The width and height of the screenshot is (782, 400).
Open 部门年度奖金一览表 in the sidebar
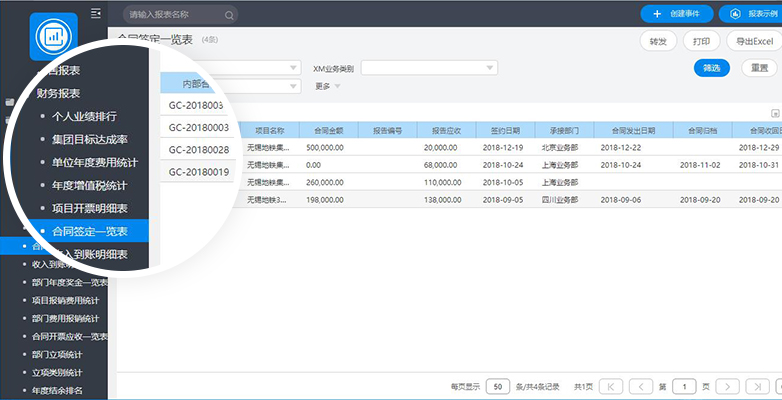pyautogui.click(x=69, y=283)
